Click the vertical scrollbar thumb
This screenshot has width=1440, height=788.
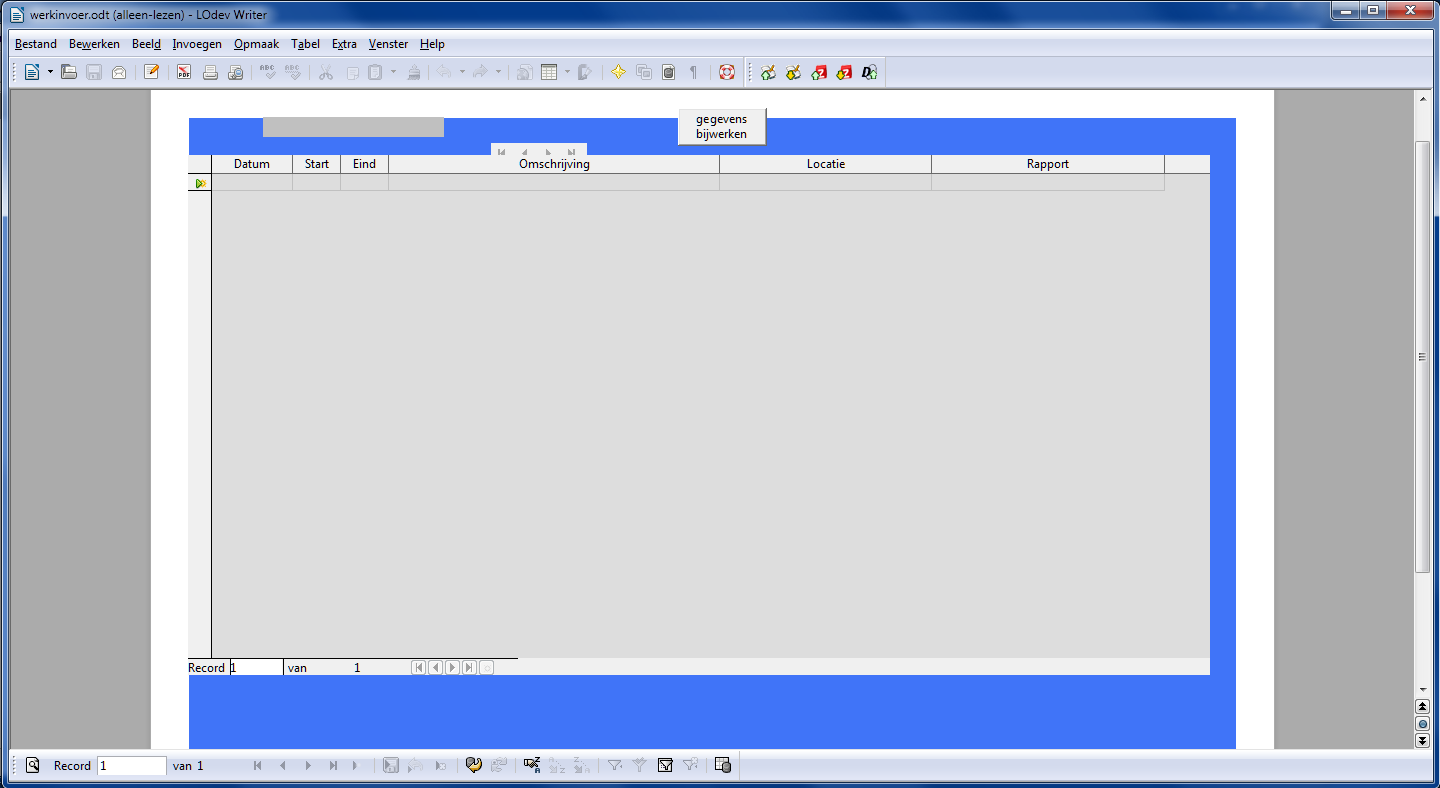tap(1422, 356)
